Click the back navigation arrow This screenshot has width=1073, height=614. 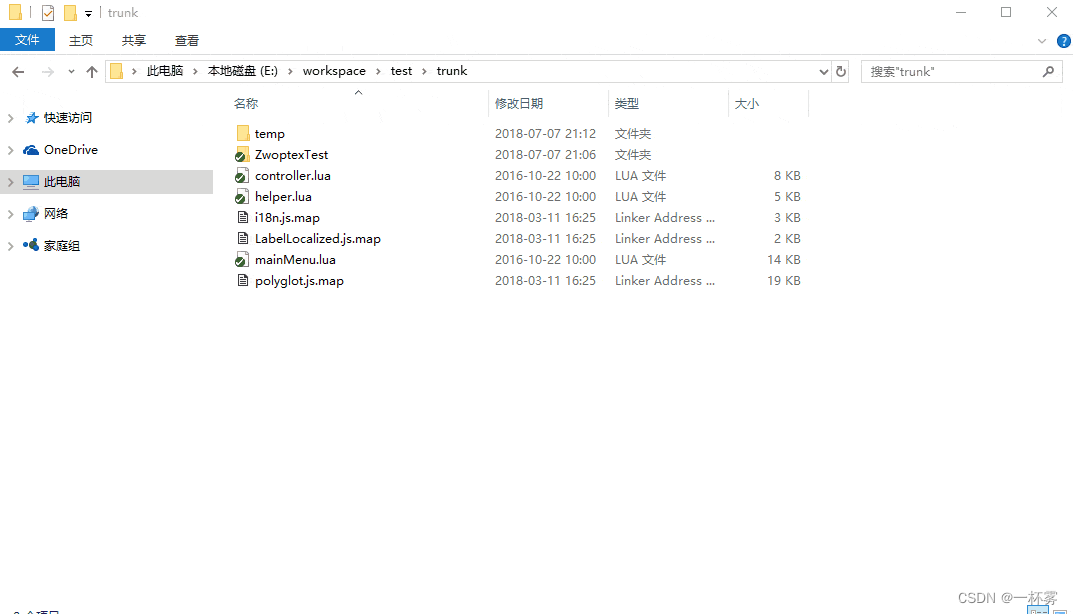click(18, 72)
